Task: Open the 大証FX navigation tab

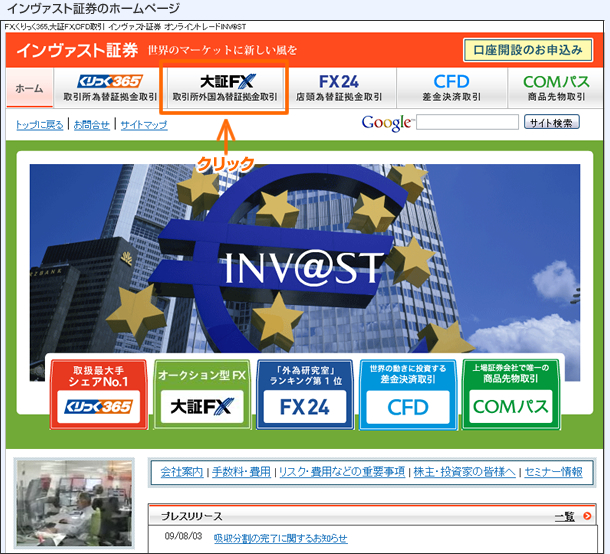Action: tap(225, 88)
